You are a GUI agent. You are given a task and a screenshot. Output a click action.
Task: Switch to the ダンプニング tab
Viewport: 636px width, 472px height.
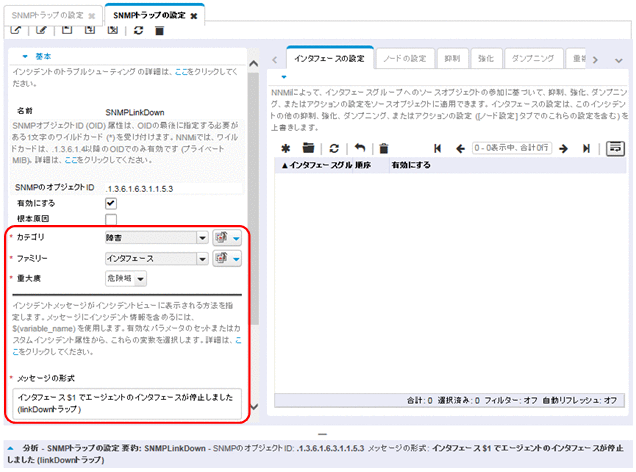coord(533,59)
